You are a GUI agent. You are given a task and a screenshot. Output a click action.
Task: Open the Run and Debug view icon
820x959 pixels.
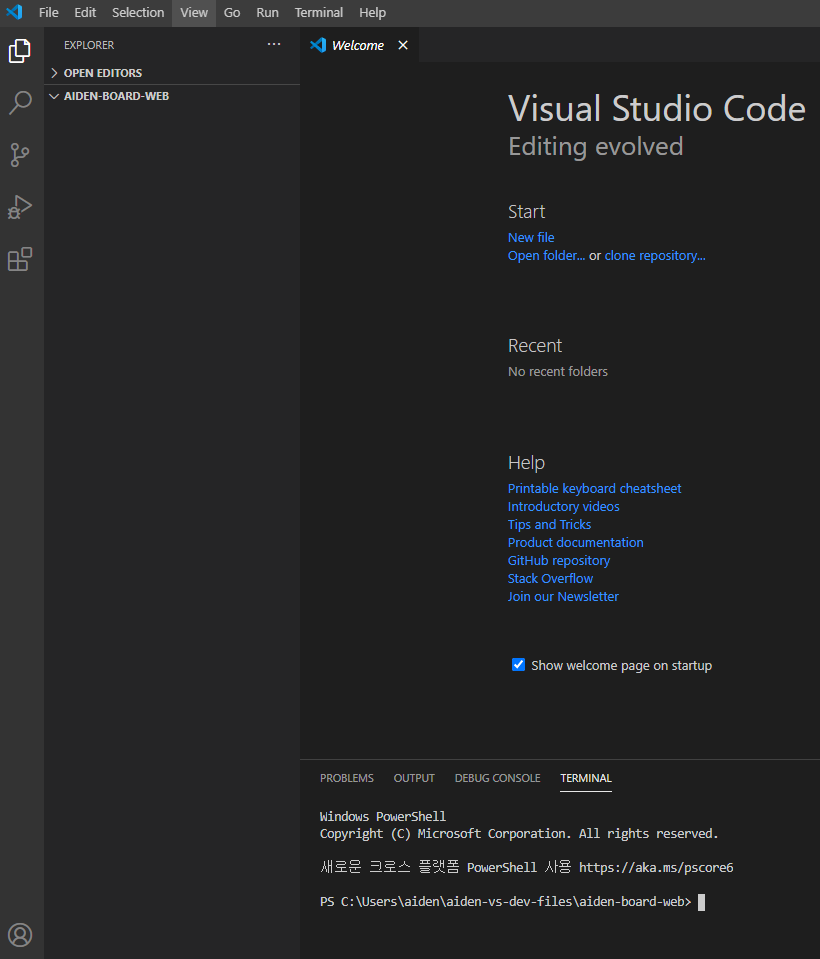point(20,207)
